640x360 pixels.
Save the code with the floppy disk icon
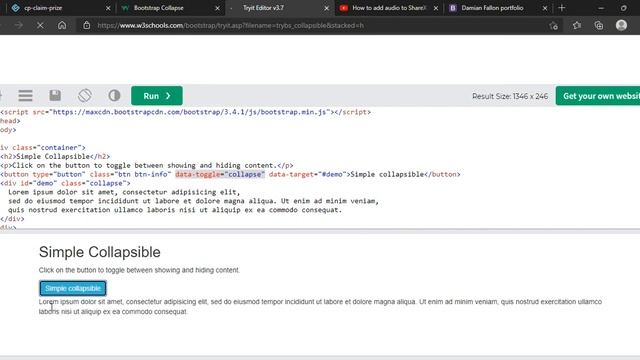tap(55, 96)
